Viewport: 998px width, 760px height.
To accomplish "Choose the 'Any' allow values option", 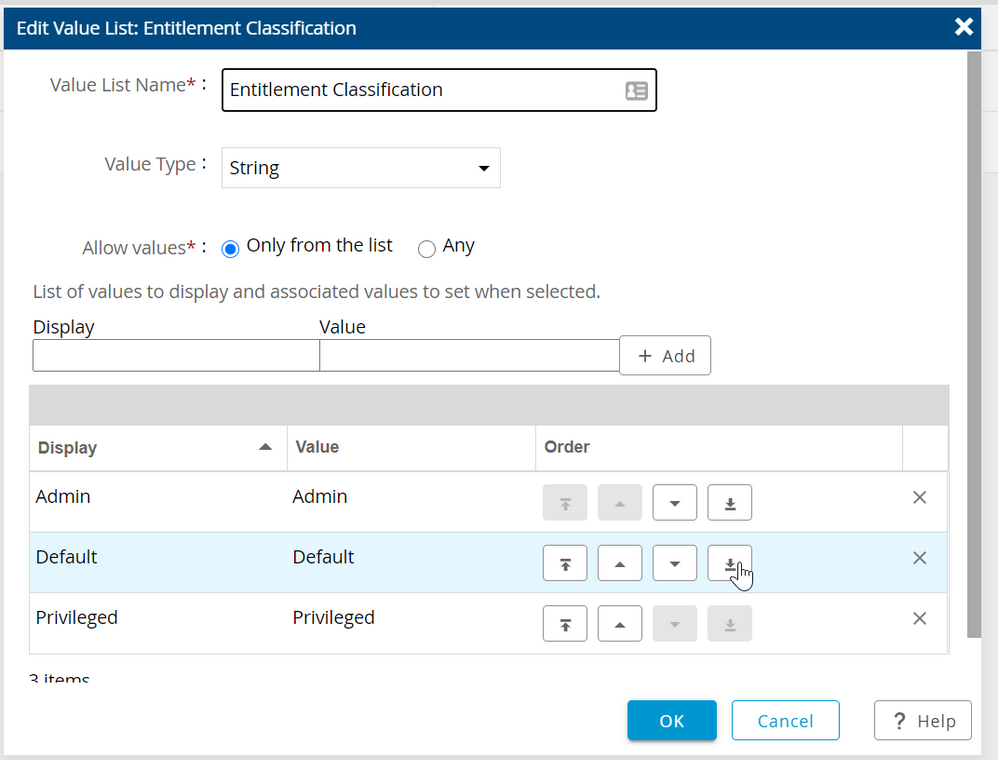I will pyautogui.click(x=427, y=249).
